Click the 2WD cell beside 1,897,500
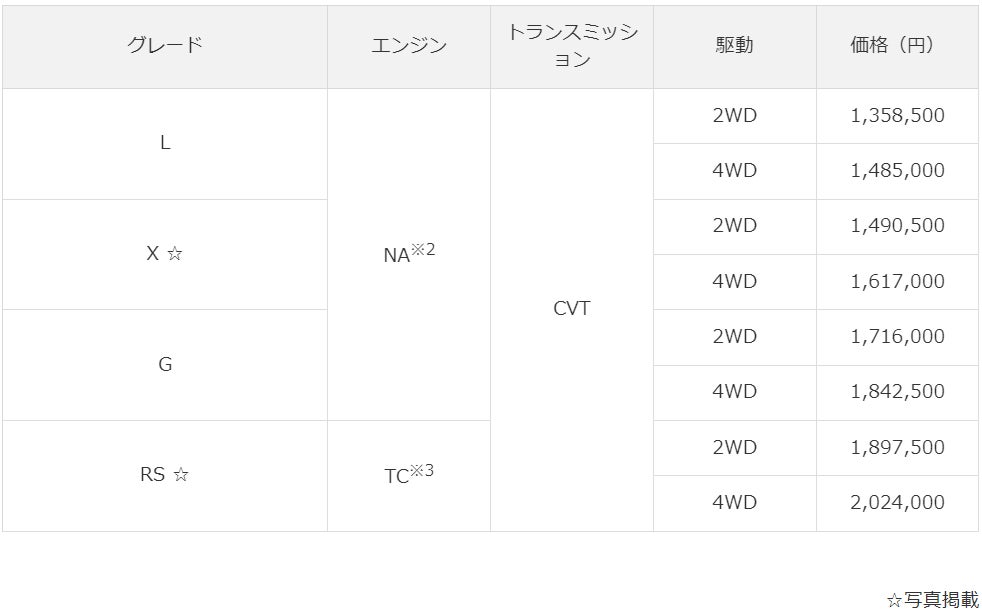 [x=734, y=447]
